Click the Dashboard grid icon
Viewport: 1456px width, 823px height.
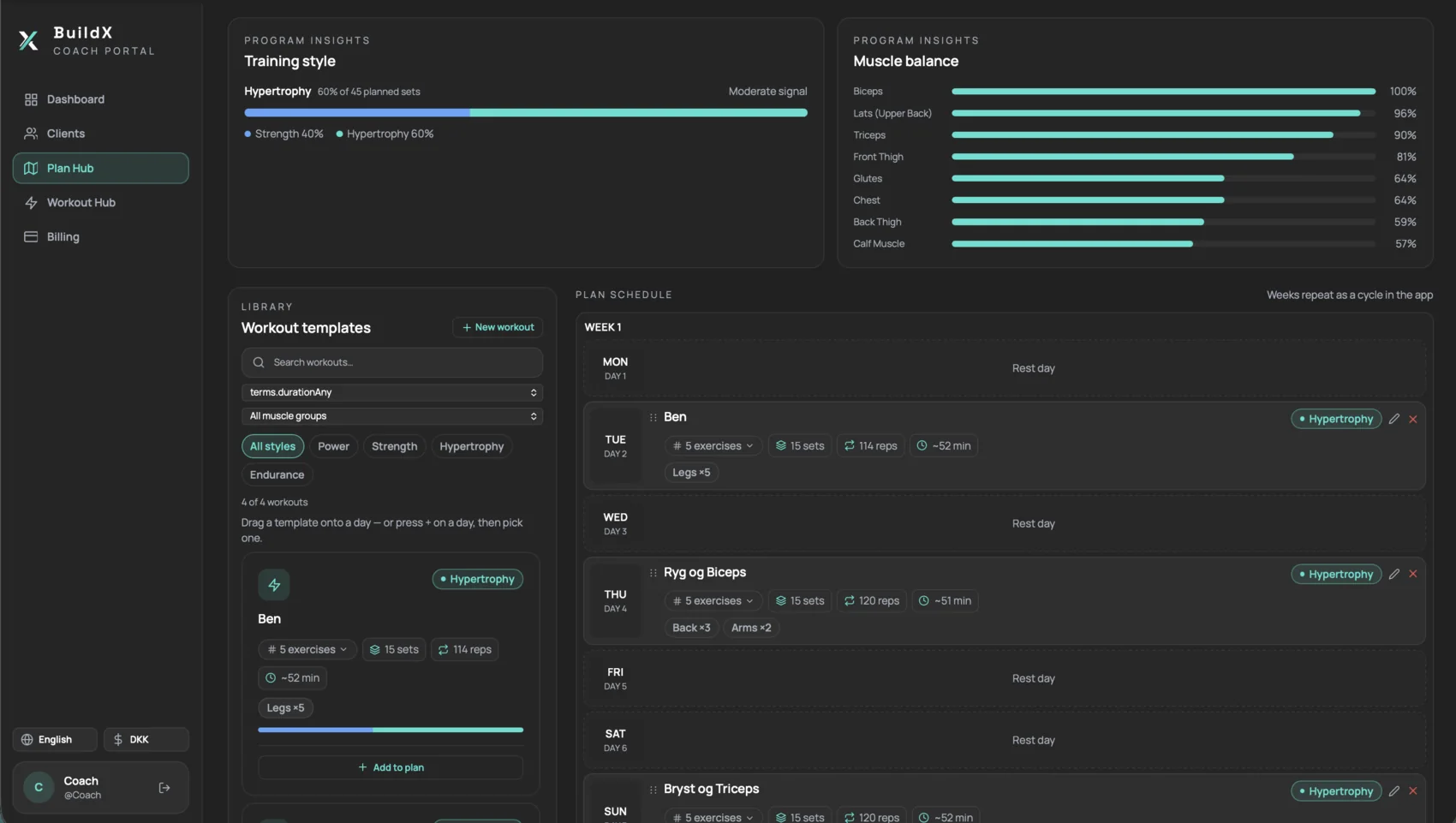[31, 99]
